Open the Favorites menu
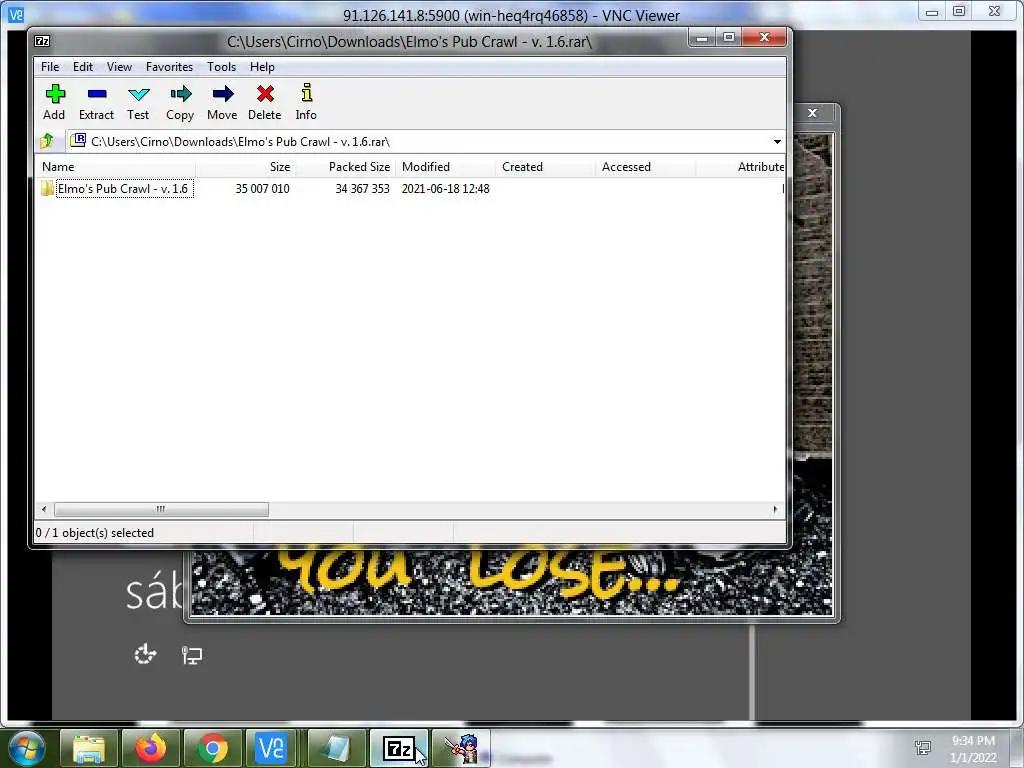 pyautogui.click(x=169, y=67)
